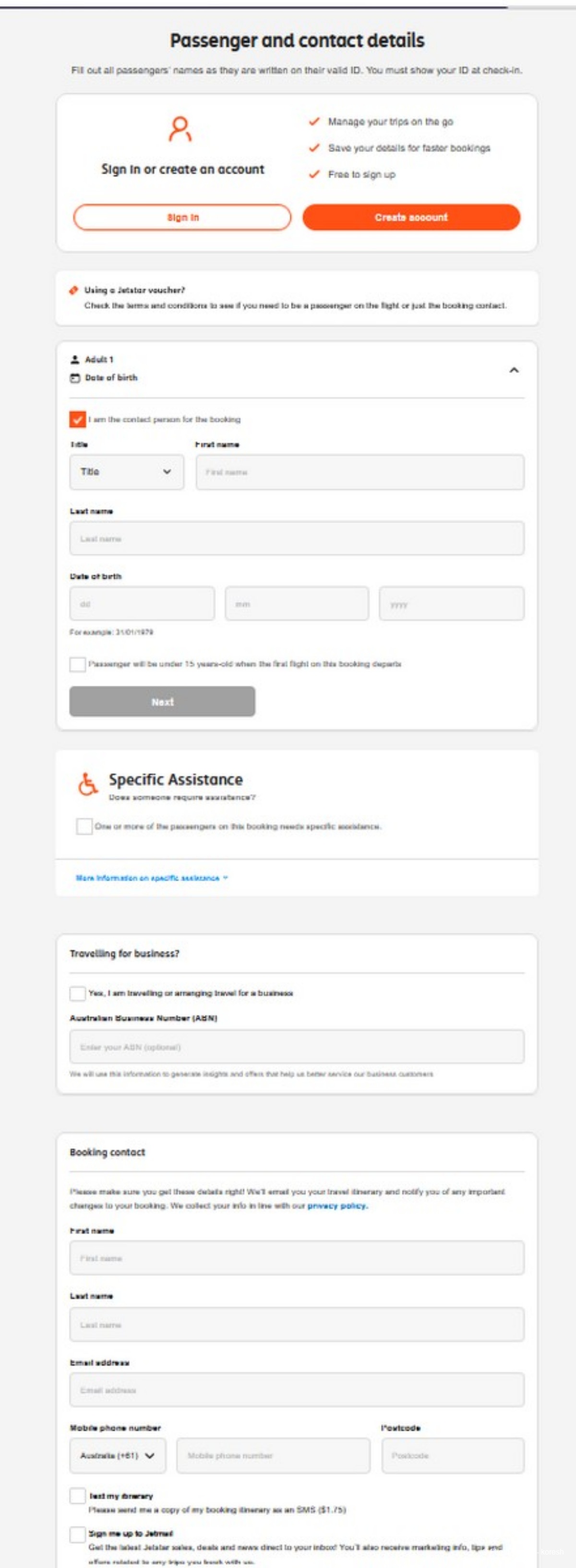Expand More information on specific assistance
Screen dimensions: 576x1568
[152, 878]
